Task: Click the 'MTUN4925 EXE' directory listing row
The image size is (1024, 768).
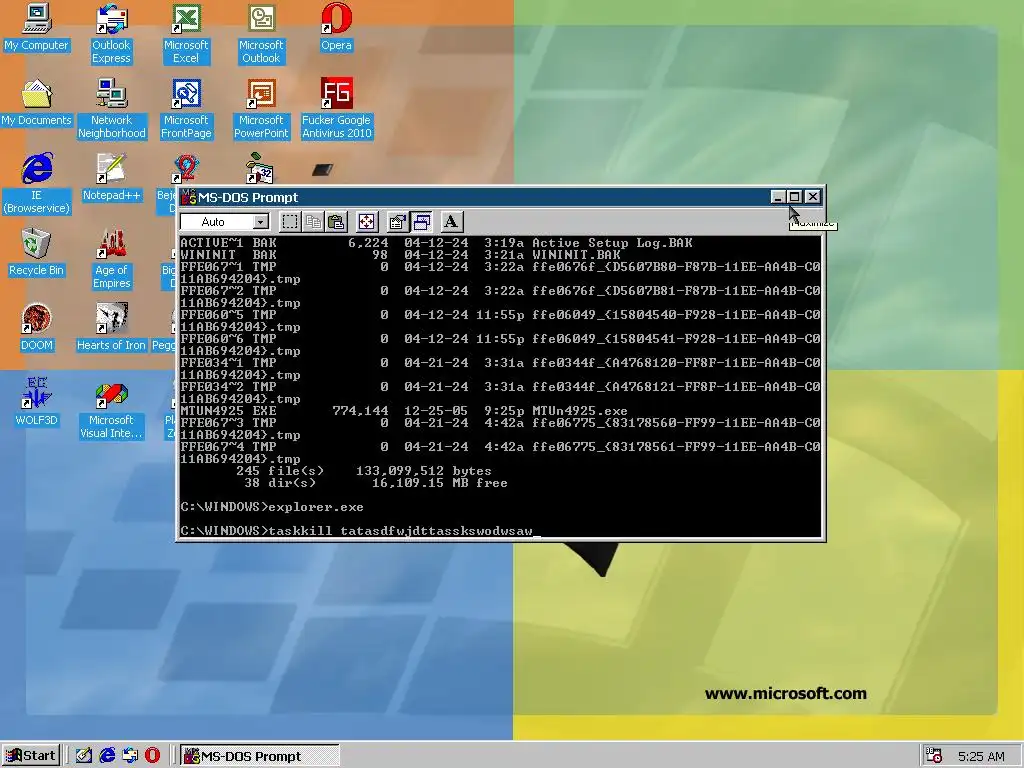Action: [404, 411]
